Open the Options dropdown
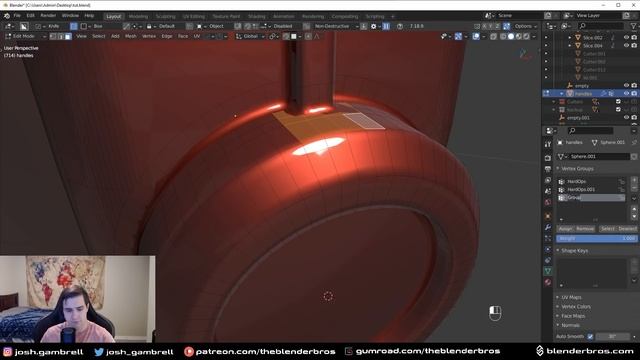 [525, 26]
